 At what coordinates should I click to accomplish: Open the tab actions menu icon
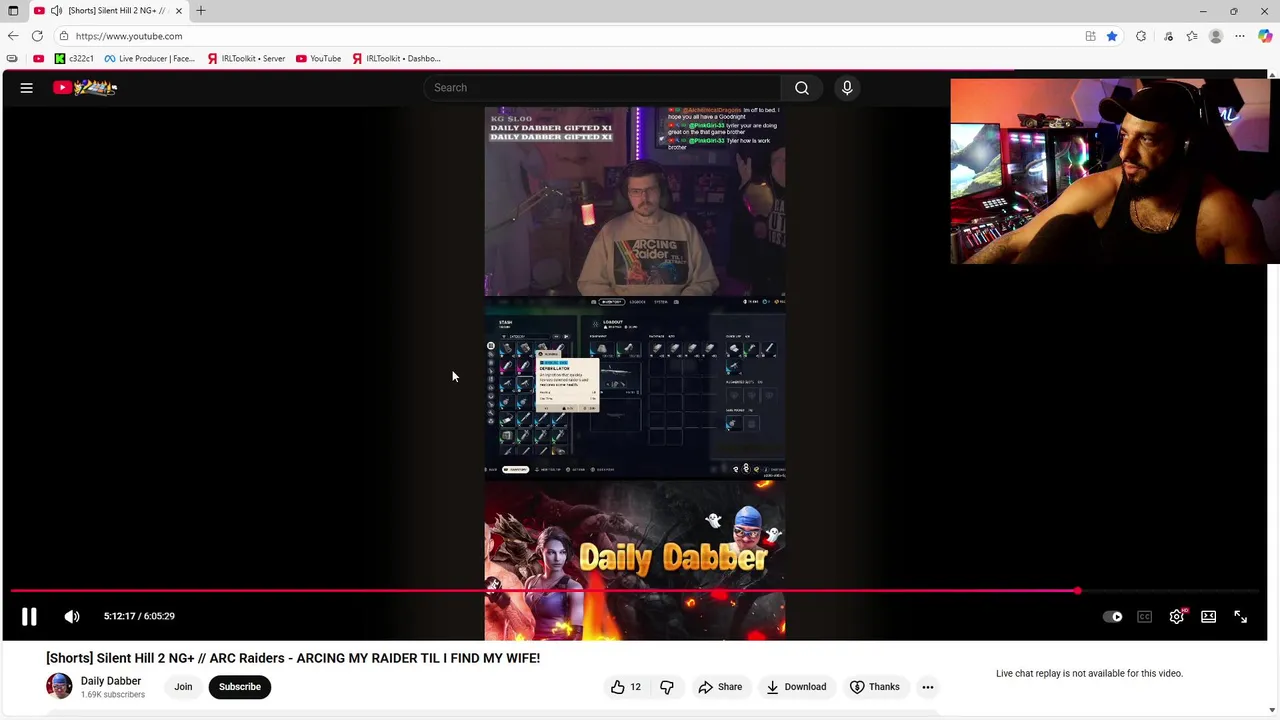tap(13, 11)
